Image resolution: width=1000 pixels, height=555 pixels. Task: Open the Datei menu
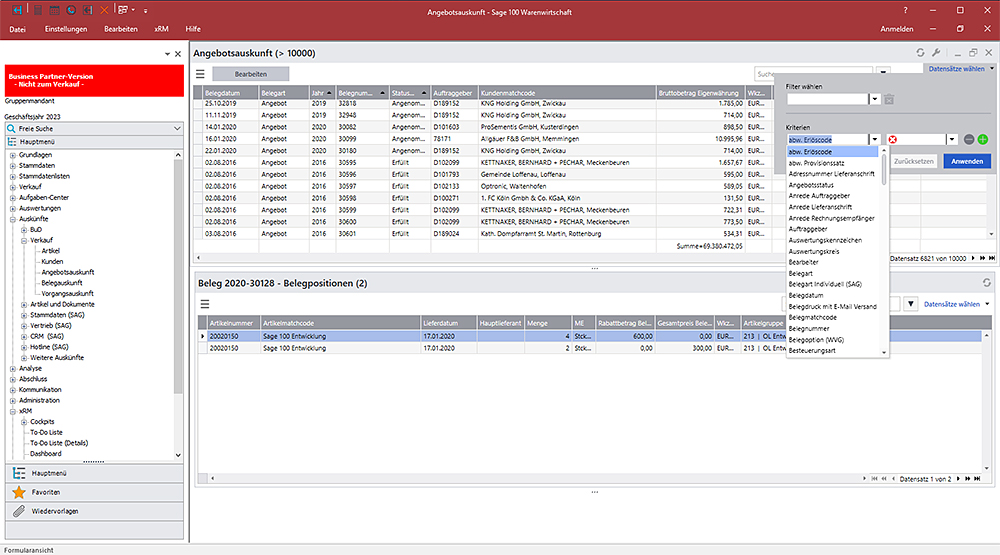(x=18, y=29)
